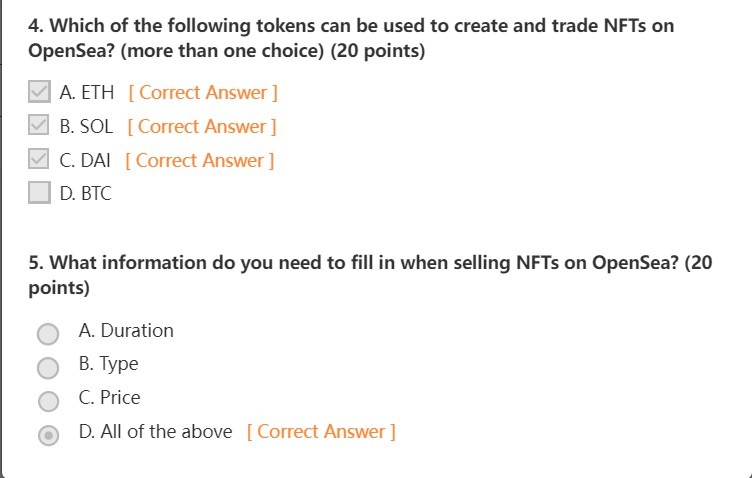
Task: Click the Correct Answer tag beside SOL
Action: (202, 127)
